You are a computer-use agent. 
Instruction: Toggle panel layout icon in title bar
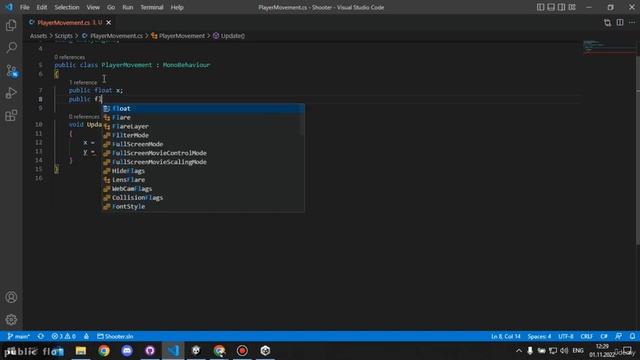[x=551, y=7]
